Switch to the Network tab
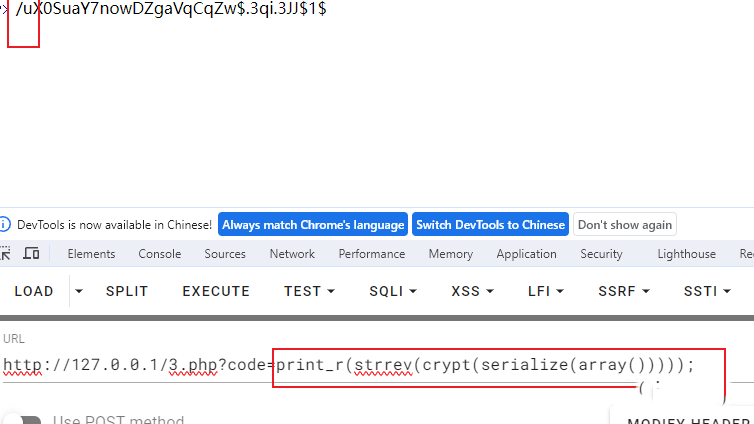The height and width of the screenshot is (424, 754). pos(292,254)
